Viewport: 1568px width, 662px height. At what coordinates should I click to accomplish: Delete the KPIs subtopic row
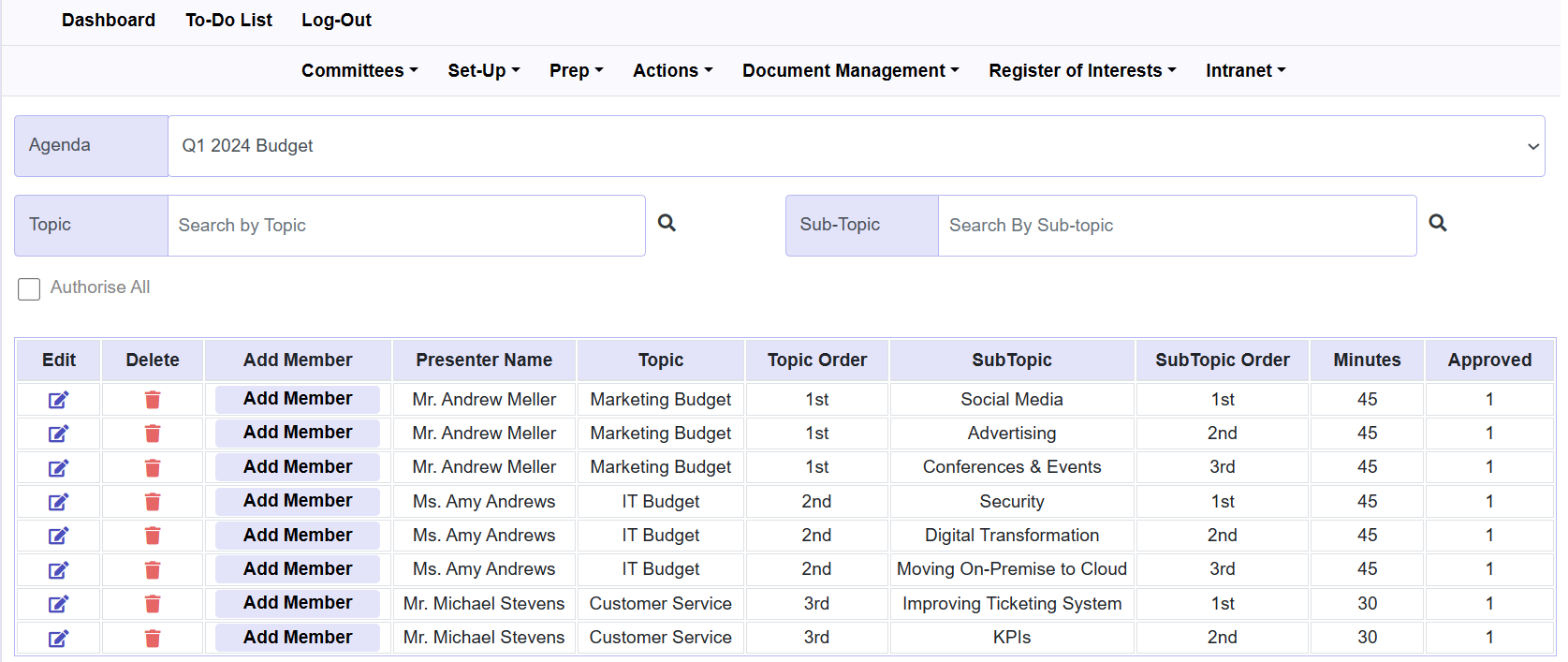(x=153, y=639)
